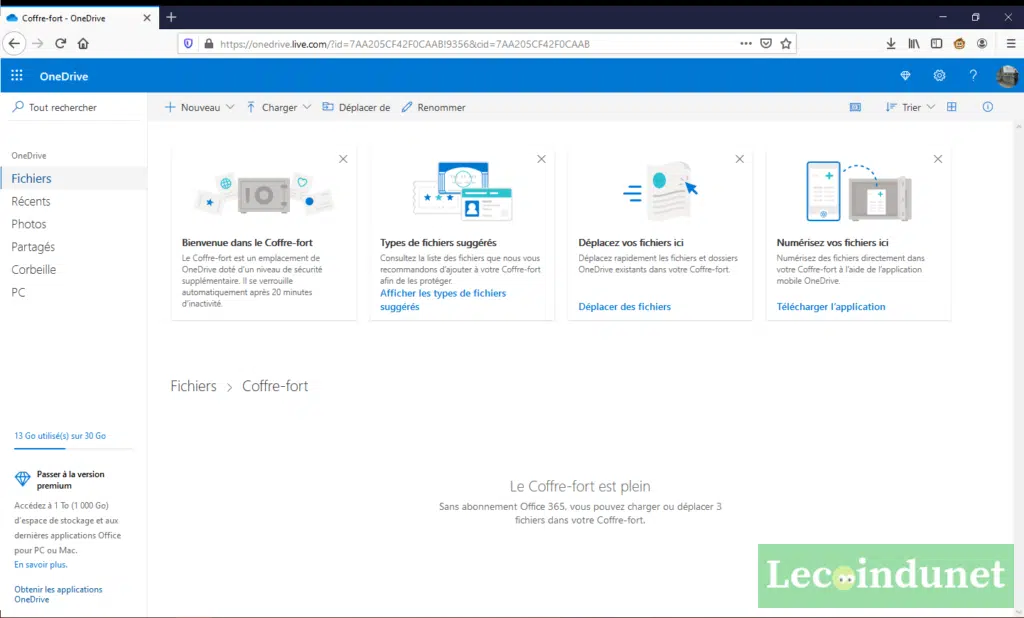Image resolution: width=1024 pixels, height=618 pixels.
Task: Toggle the browser sidebar icon
Action: click(936, 44)
